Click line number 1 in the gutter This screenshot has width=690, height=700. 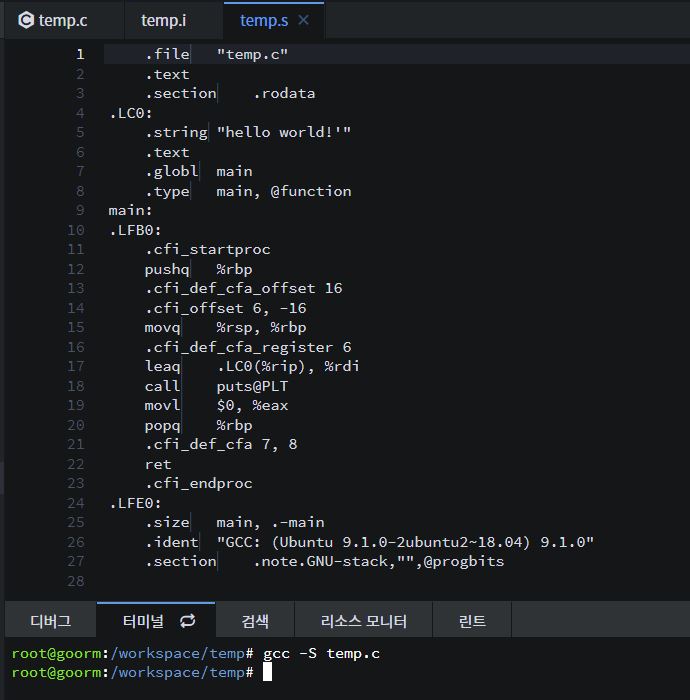[80, 54]
